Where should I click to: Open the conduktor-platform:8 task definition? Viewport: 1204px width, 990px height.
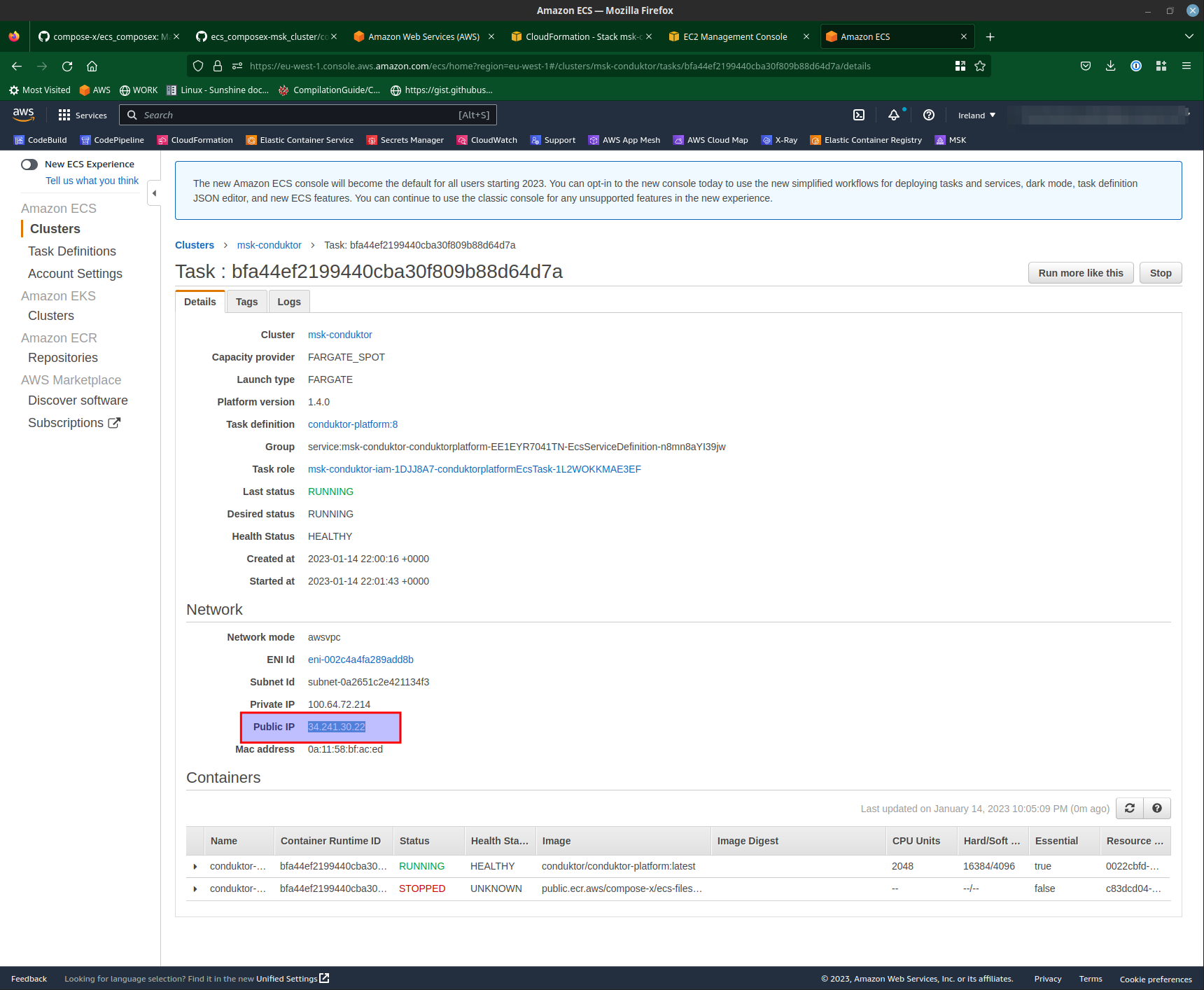coord(353,424)
